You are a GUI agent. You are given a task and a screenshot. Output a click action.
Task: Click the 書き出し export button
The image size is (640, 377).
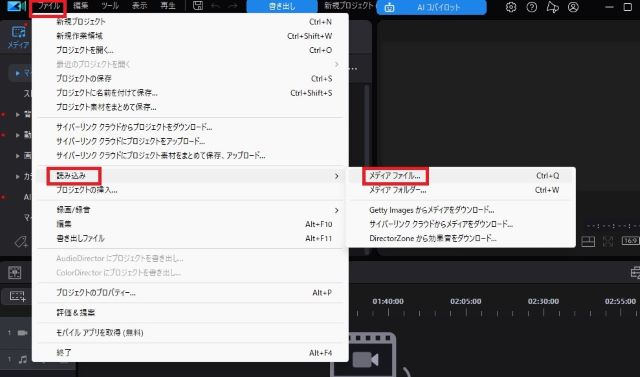tap(282, 7)
